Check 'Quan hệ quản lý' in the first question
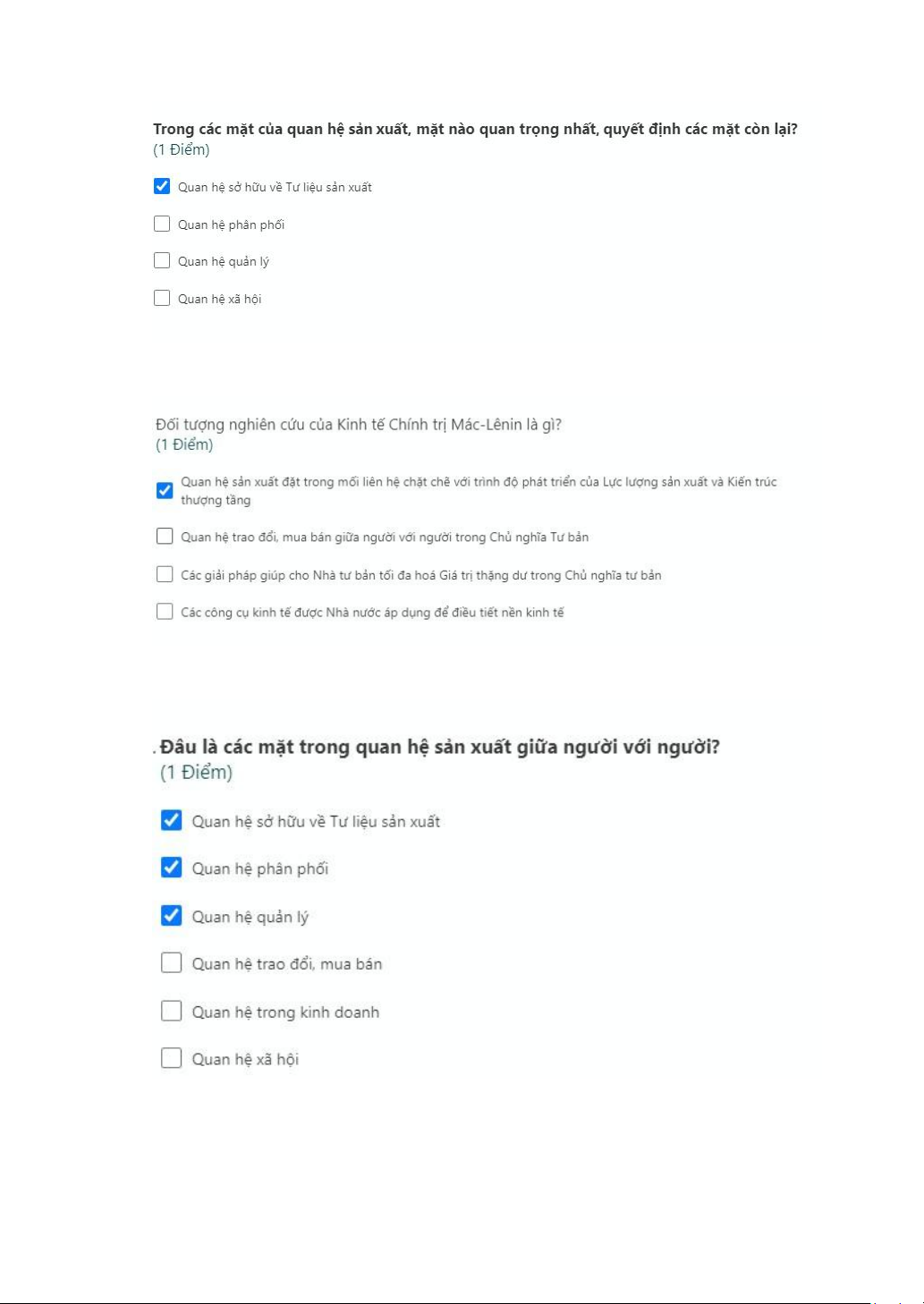This screenshot has height=1304, width=924. [x=162, y=260]
